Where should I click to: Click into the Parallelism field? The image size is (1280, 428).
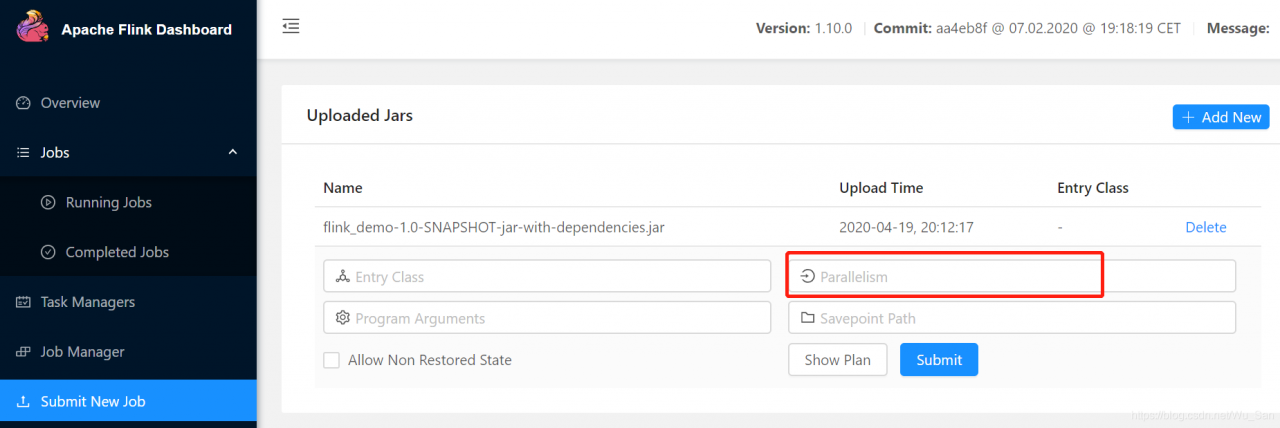(1011, 276)
